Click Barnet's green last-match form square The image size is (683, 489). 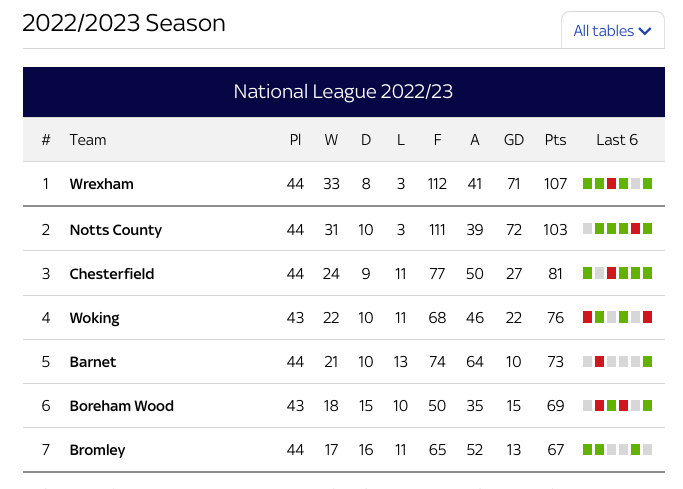click(x=648, y=361)
